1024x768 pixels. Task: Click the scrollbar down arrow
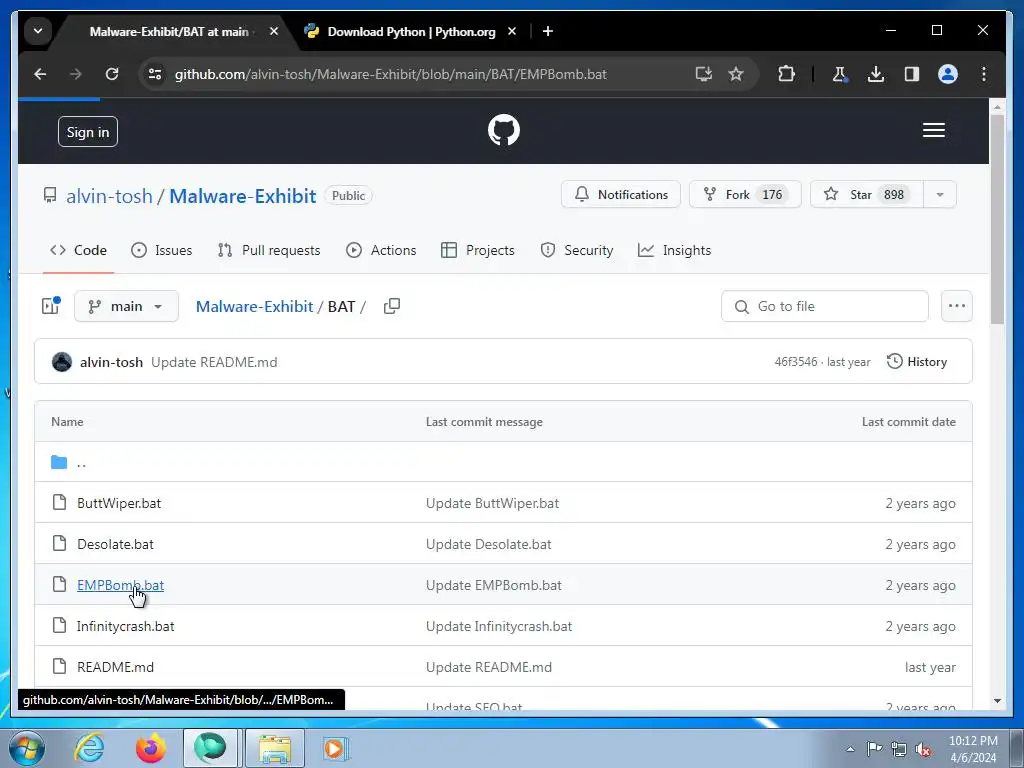pos(997,701)
